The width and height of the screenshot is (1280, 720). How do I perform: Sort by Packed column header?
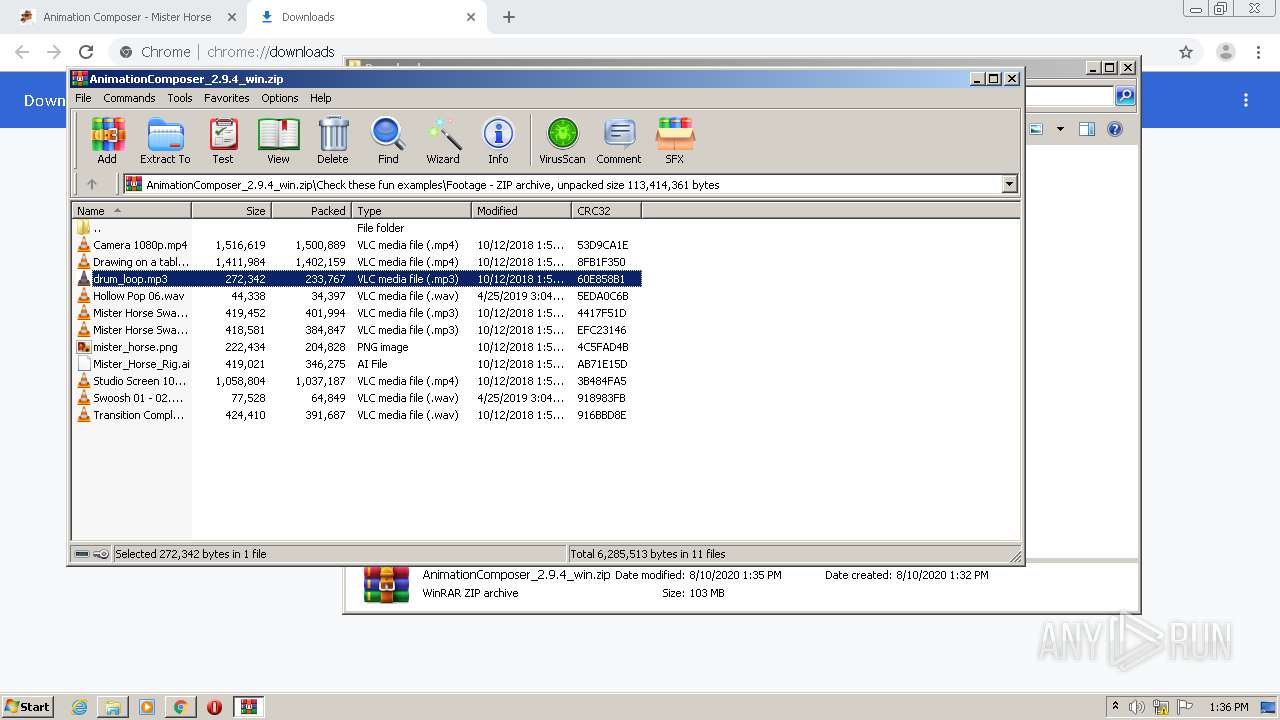coord(311,211)
